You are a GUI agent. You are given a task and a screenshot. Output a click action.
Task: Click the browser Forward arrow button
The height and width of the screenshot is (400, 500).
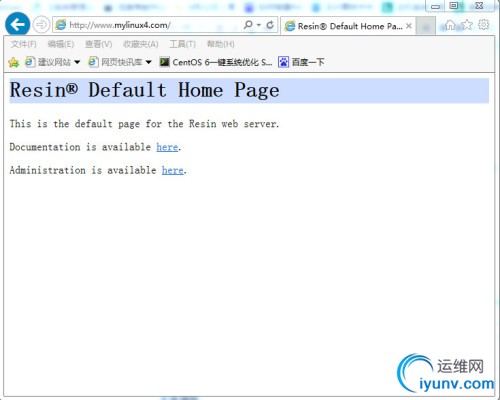41,25
